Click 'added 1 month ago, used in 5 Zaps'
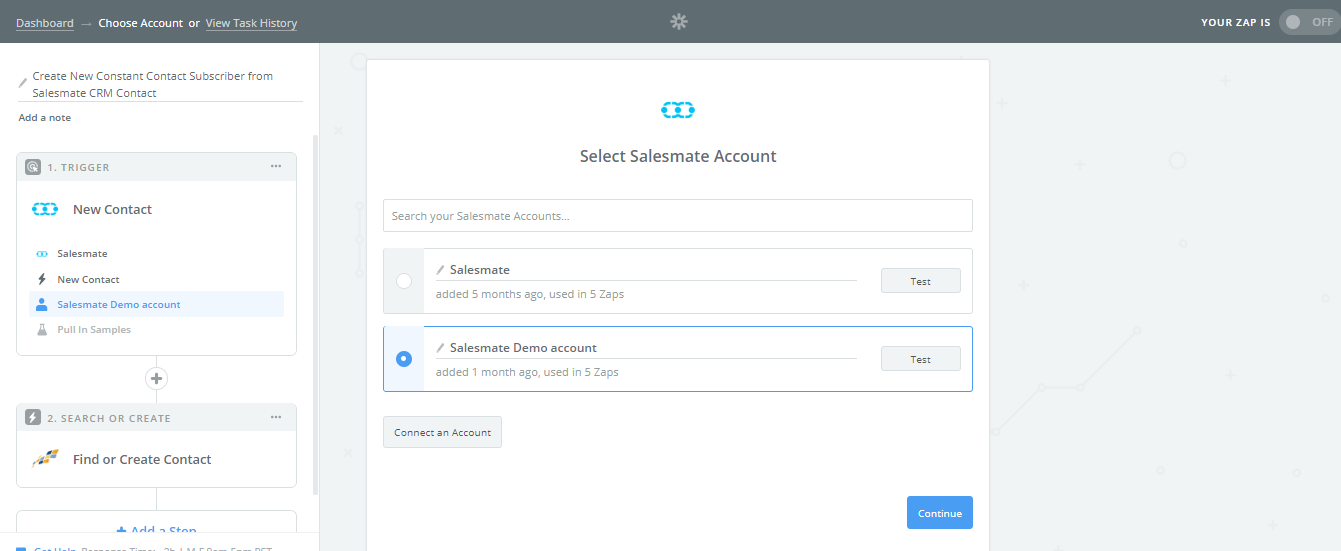 [527, 372]
